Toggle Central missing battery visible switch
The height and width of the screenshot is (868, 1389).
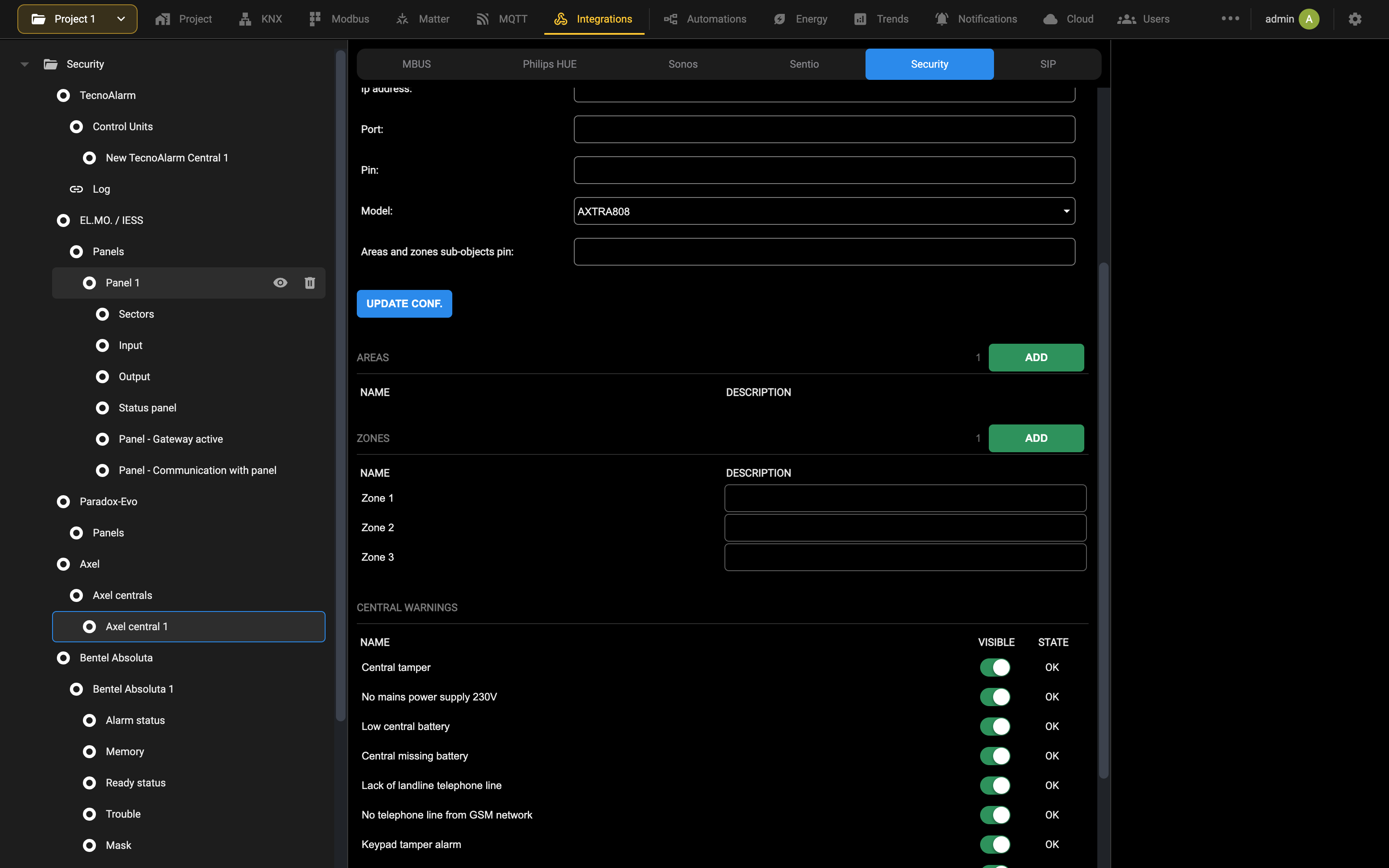(x=995, y=756)
